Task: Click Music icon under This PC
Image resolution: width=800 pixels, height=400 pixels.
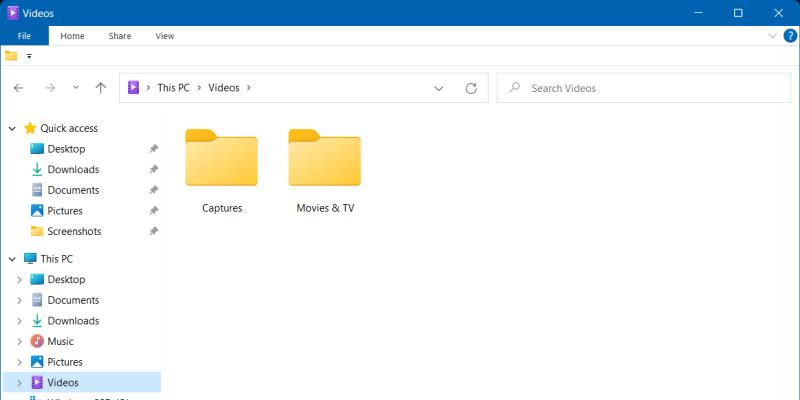Action: 37,341
